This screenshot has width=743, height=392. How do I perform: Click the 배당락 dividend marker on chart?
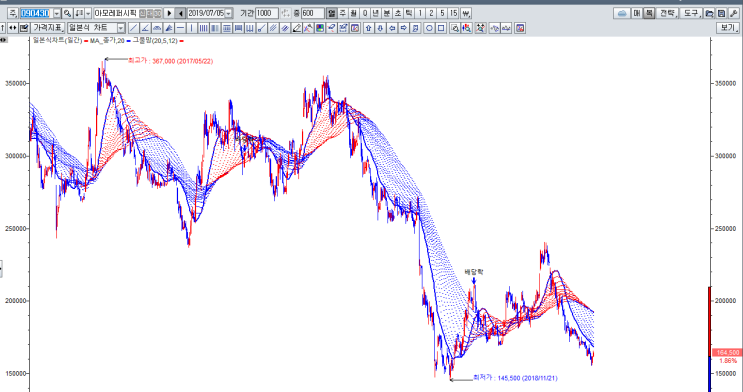[x=474, y=272]
